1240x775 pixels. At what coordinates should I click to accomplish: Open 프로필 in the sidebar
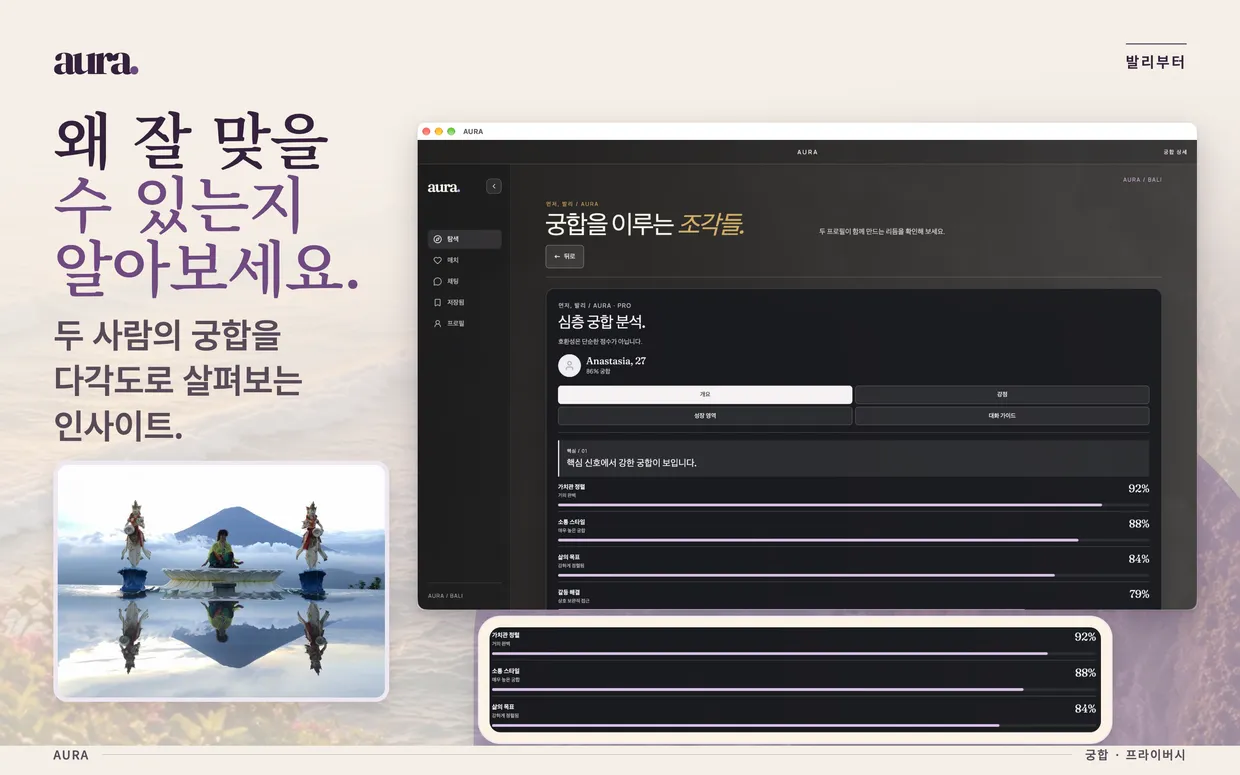tap(465, 324)
